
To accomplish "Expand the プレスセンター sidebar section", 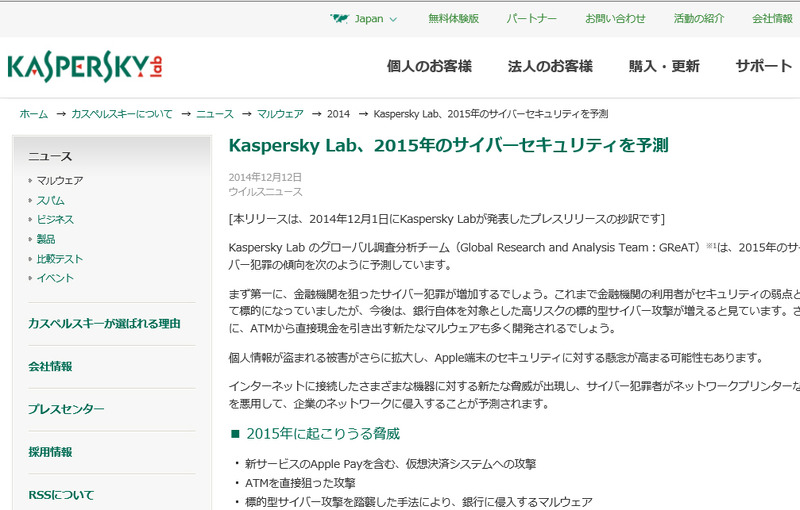I will (x=66, y=409).
